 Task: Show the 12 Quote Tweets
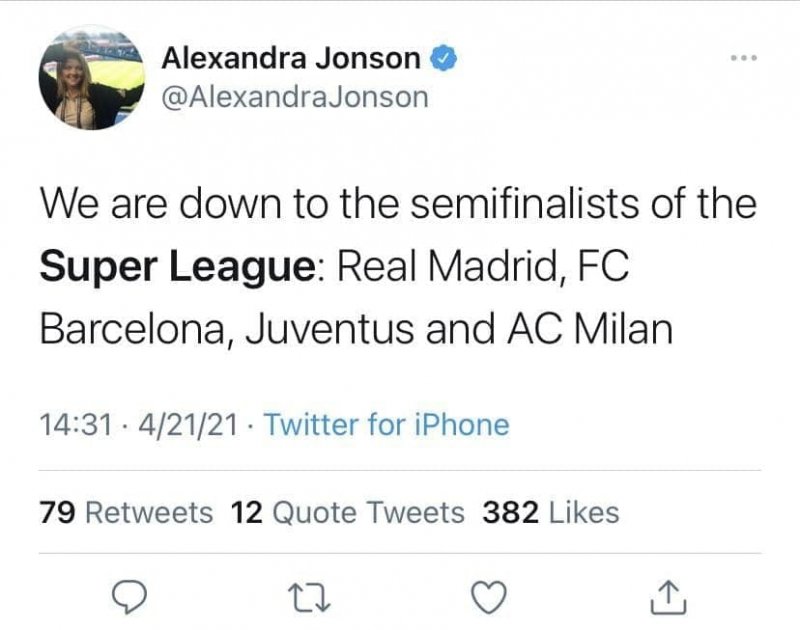347,513
